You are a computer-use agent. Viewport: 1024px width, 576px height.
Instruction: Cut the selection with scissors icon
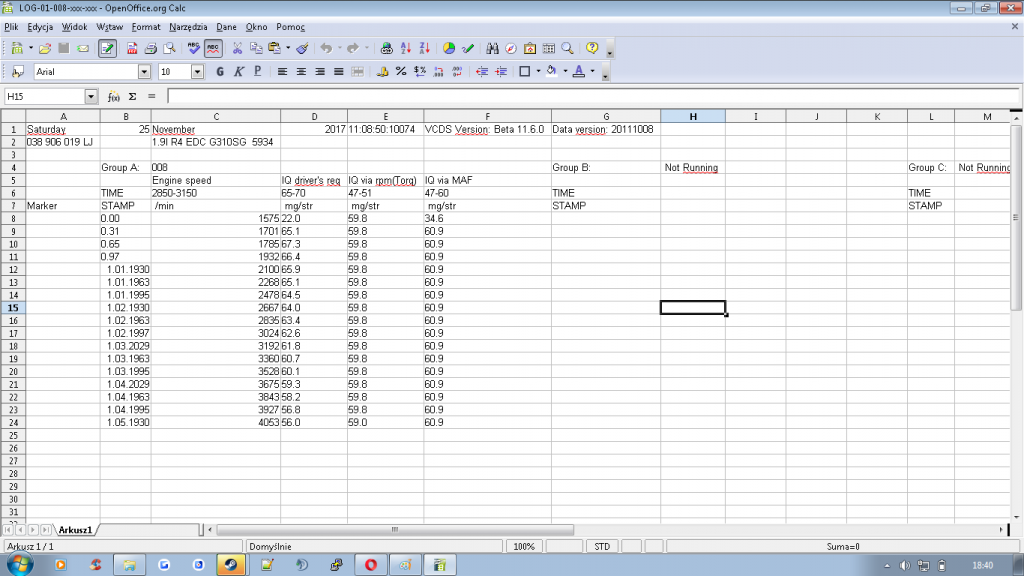pos(237,48)
